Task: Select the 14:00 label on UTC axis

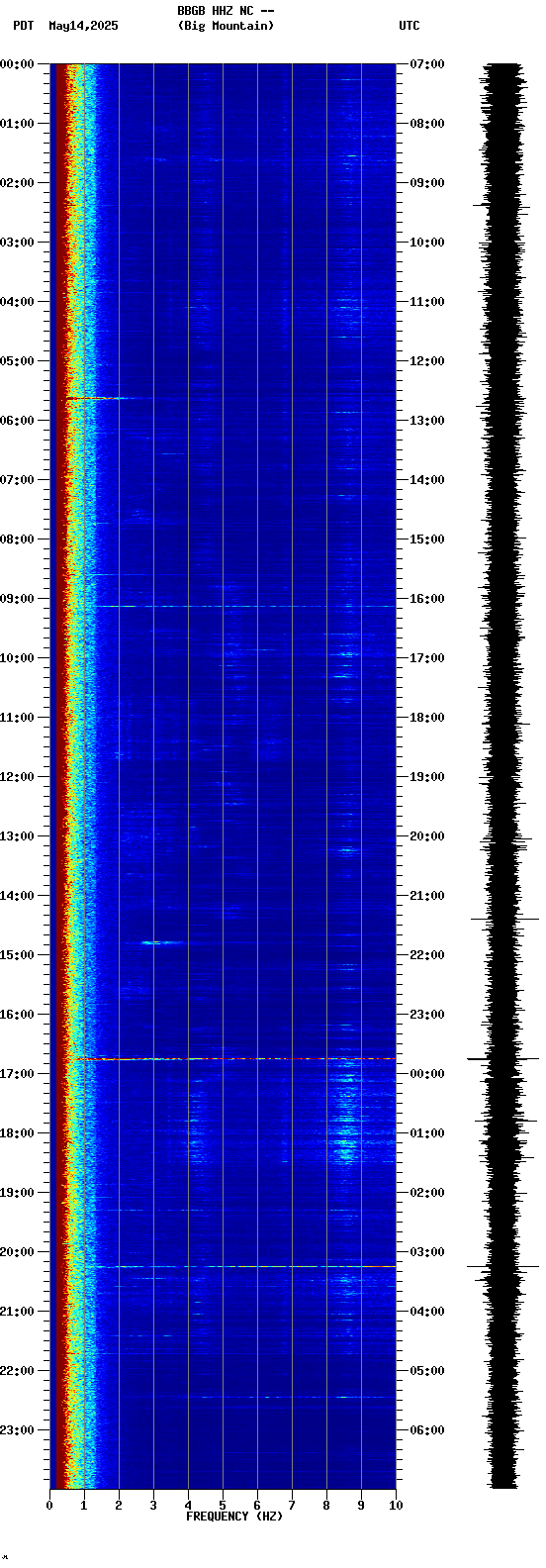Action: [x=427, y=480]
